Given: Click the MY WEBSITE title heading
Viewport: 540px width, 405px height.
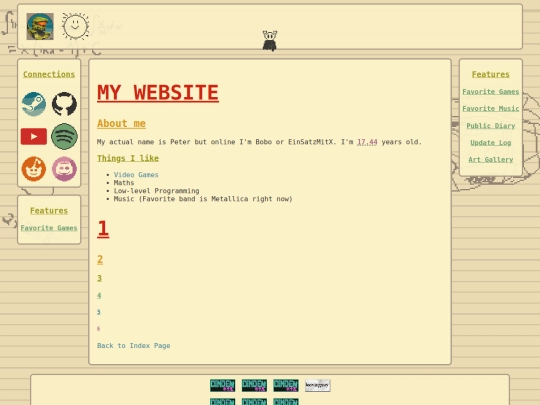Looking at the screenshot, I should click(x=158, y=93).
